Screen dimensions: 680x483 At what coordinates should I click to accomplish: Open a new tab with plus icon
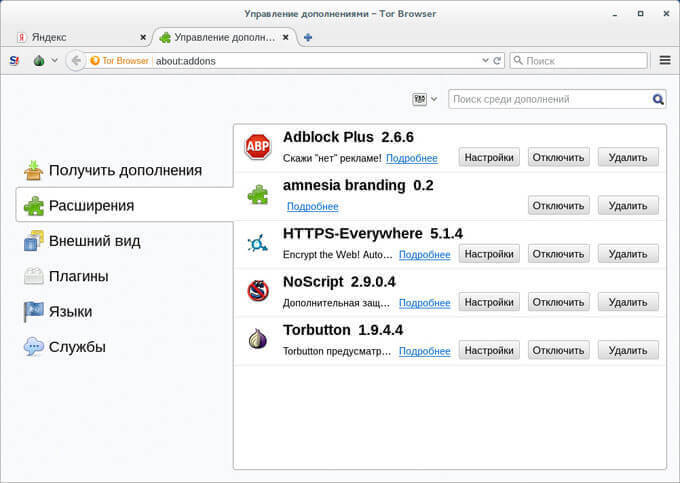pyautogui.click(x=308, y=38)
